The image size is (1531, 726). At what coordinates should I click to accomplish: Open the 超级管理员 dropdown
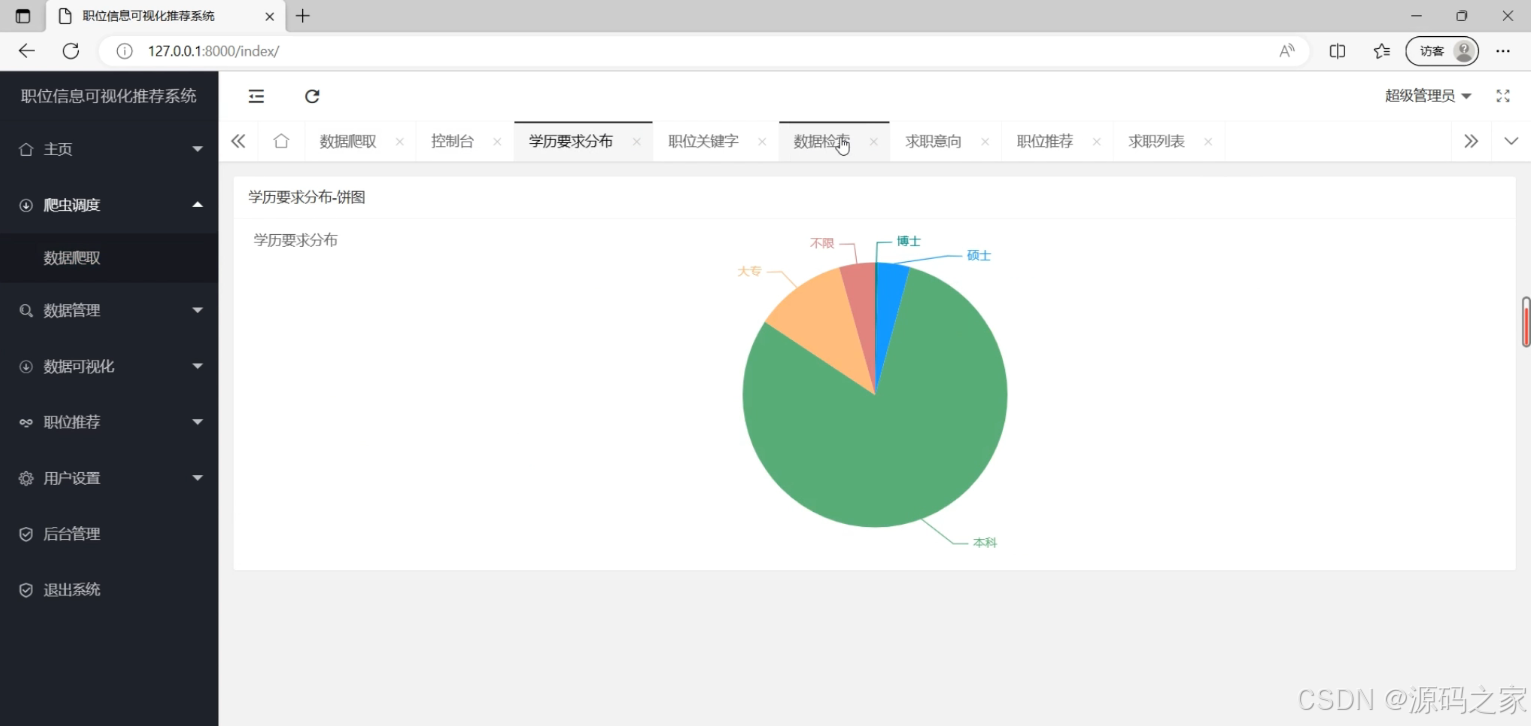coord(1427,96)
